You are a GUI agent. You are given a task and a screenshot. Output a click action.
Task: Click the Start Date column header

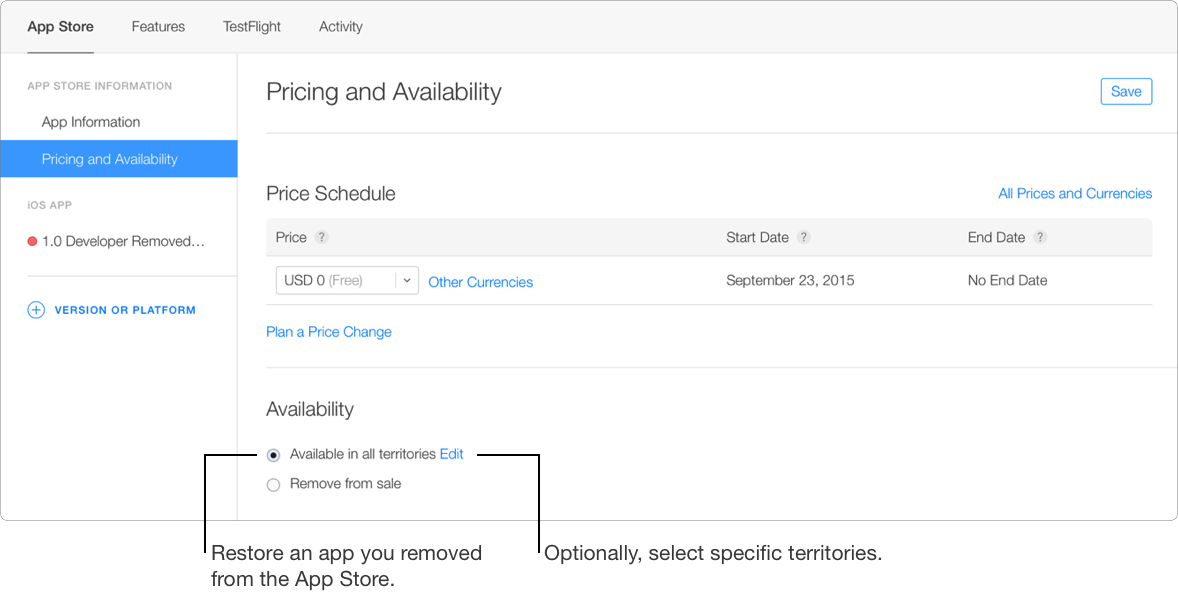click(x=757, y=237)
